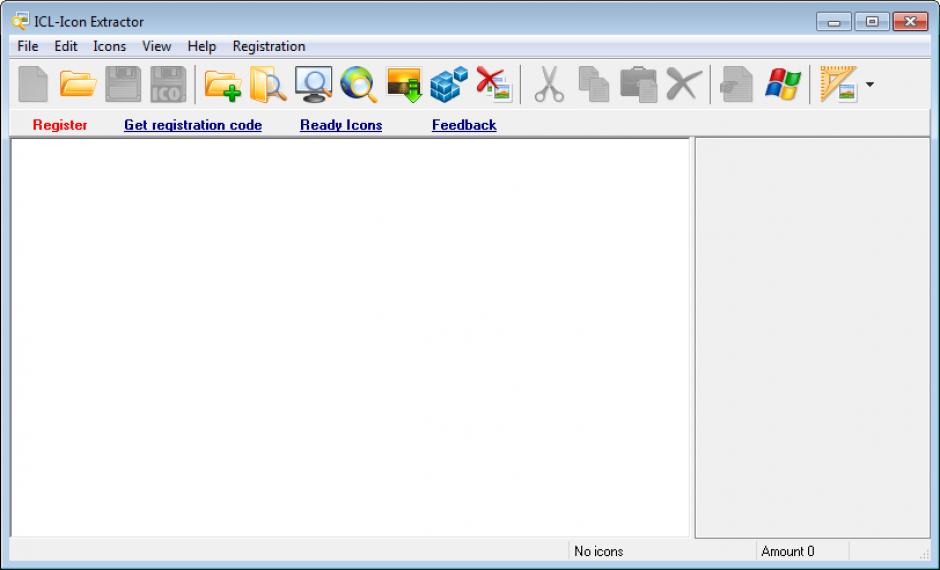The width and height of the screenshot is (940, 570).
Task: Click the Windows flag logo toolbar icon
Action: [782, 85]
